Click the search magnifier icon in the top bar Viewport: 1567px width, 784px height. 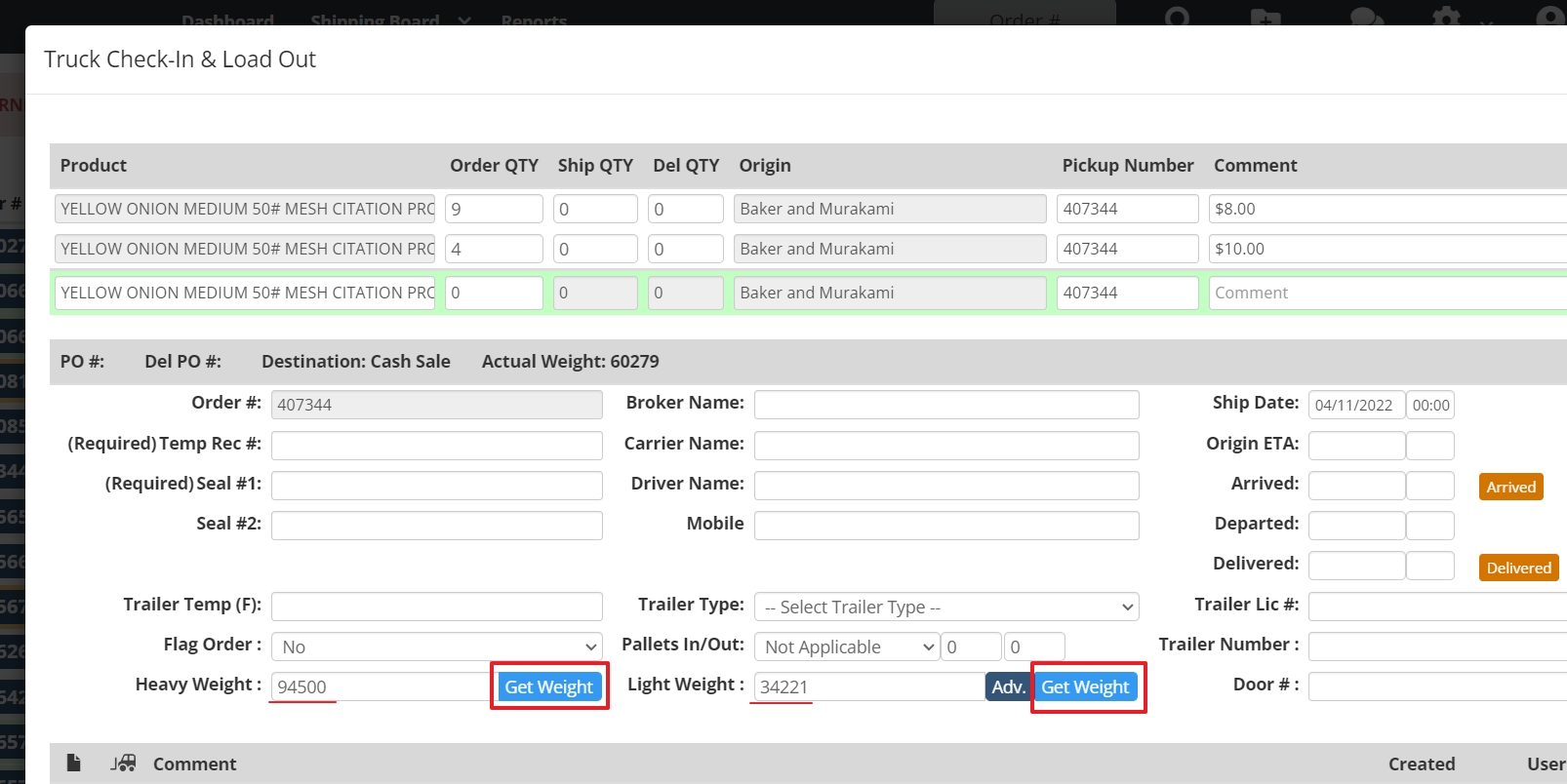pos(1178,19)
